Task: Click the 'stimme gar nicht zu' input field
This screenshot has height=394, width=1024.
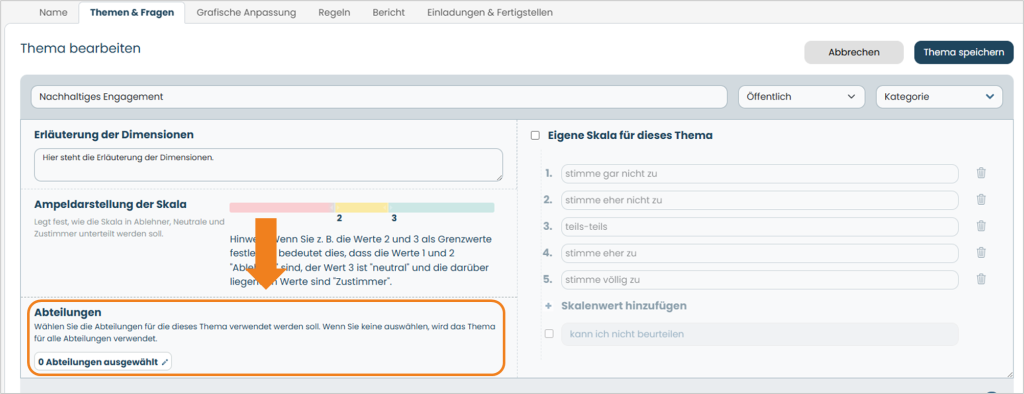Action: [760, 174]
